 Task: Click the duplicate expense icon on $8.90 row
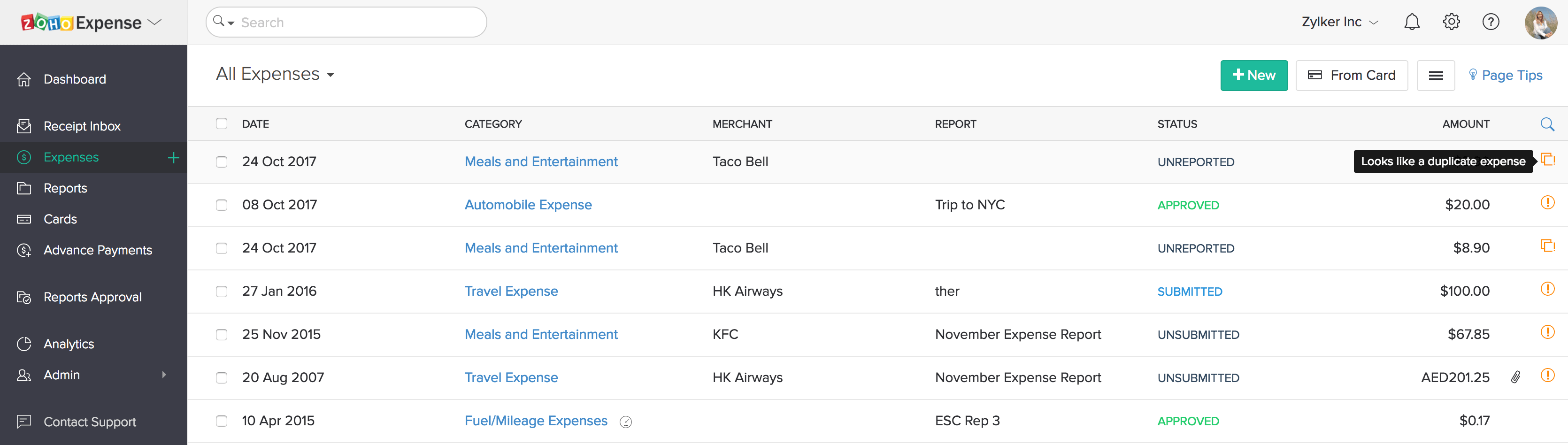(x=1547, y=246)
